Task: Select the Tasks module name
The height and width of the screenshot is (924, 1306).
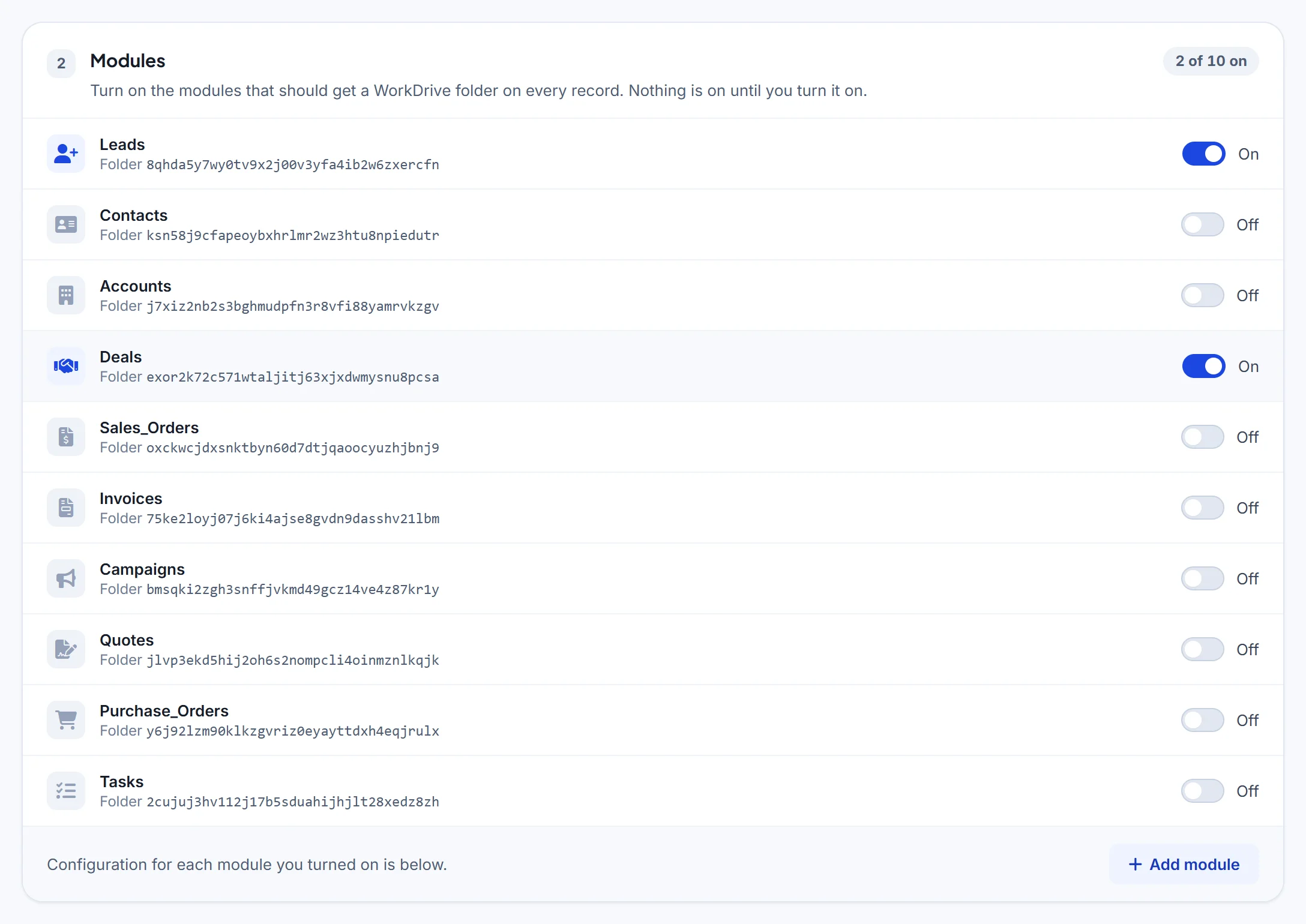Action: pyautogui.click(x=121, y=782)
